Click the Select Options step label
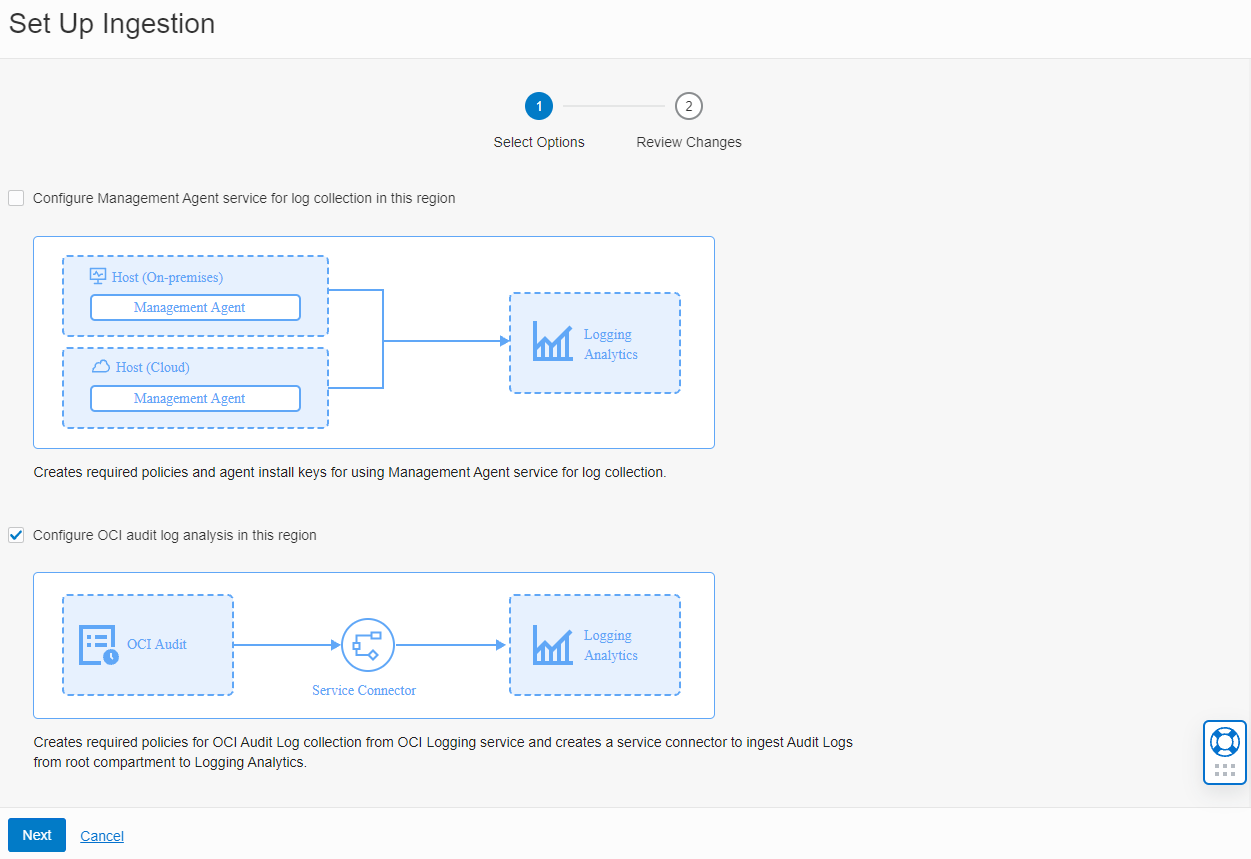 pyautogui.click(x=539, y=142)
